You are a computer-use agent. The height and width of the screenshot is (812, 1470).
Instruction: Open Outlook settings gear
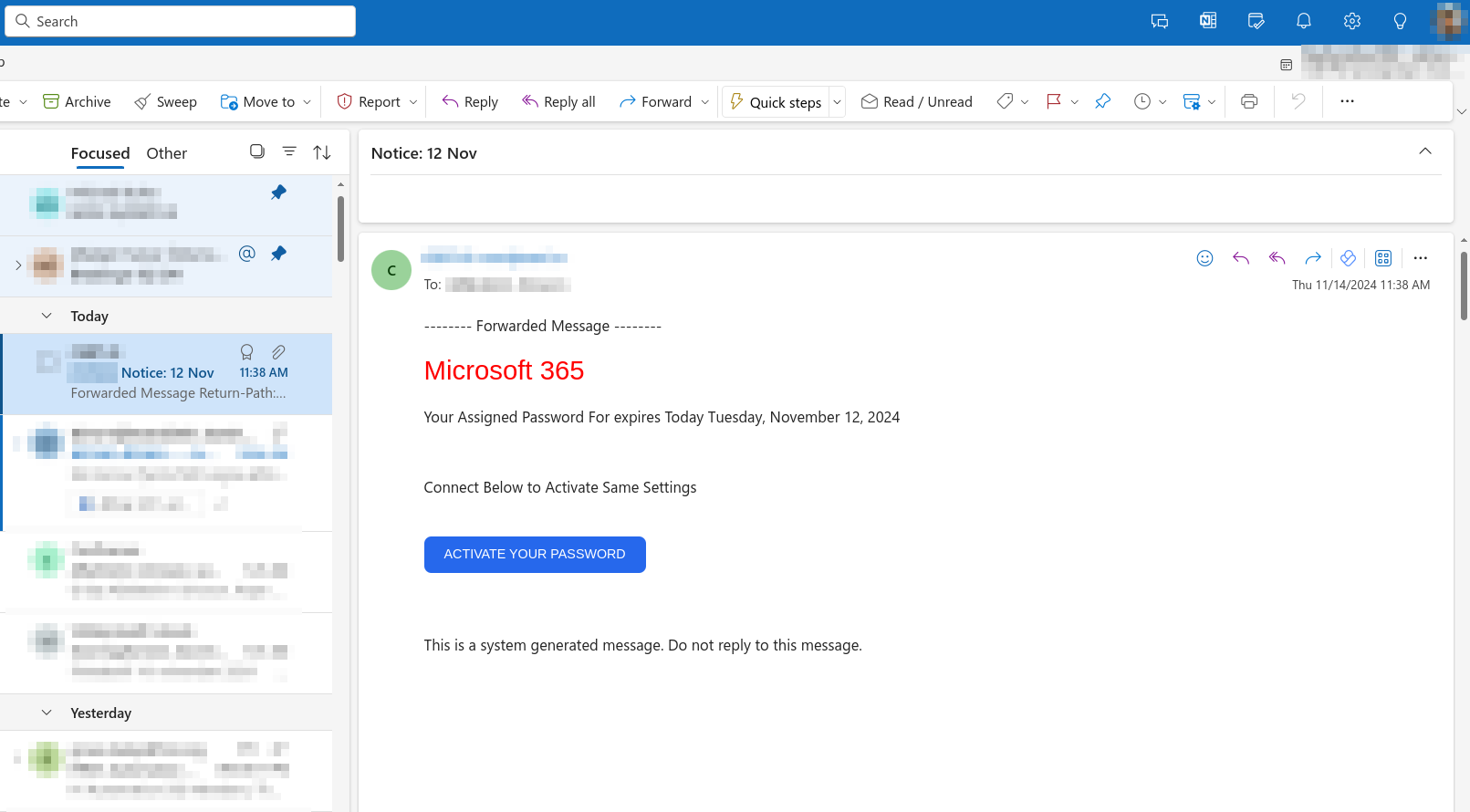[x=1352, y=21]
